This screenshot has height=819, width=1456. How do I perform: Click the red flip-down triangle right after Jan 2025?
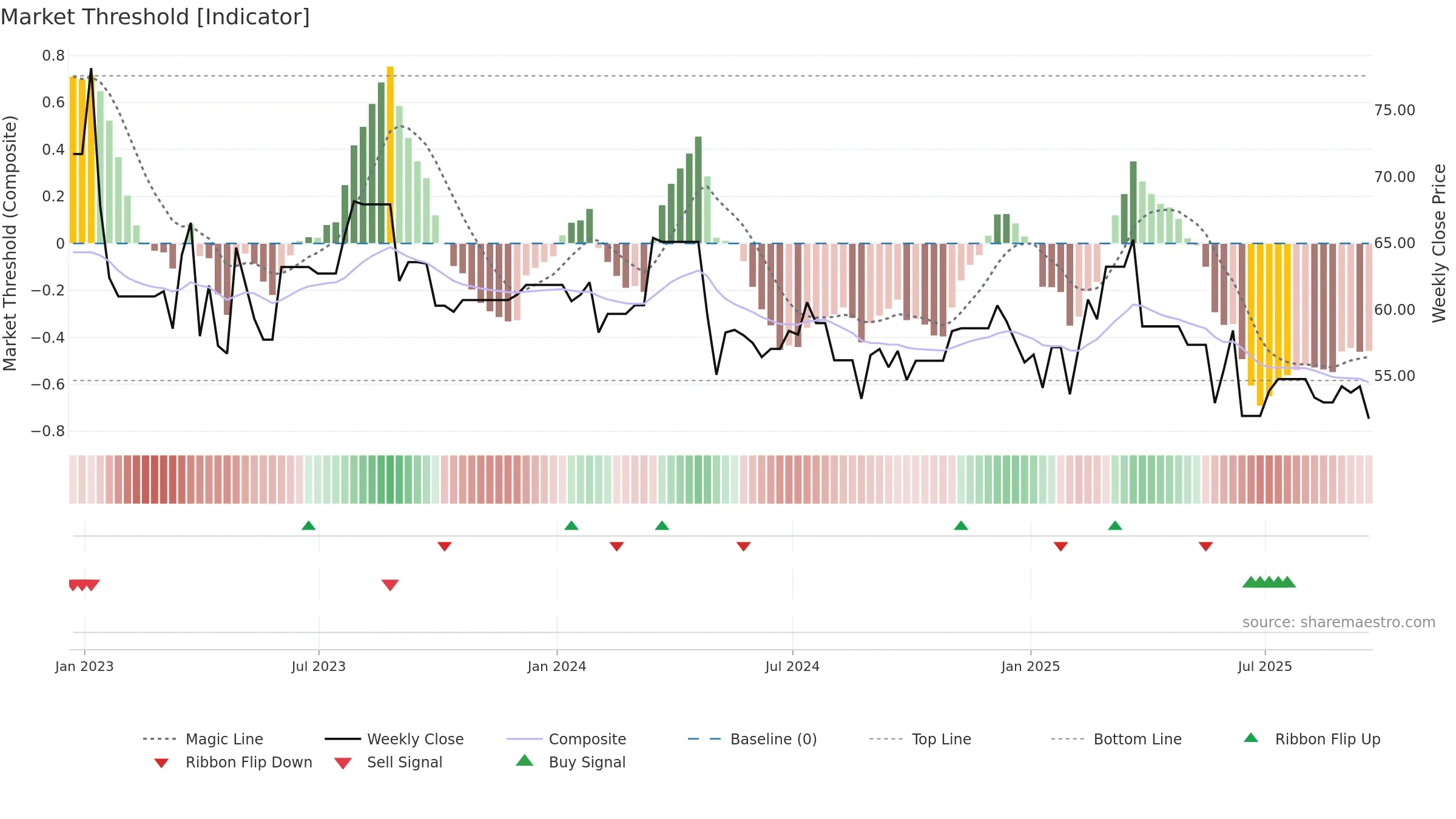pos(1060,547)
